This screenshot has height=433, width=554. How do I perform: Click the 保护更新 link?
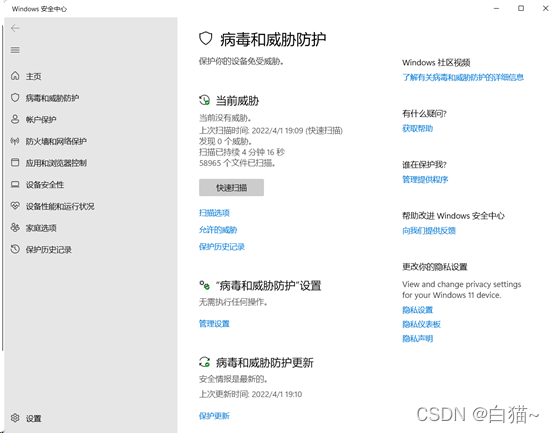[x=214, y=416]
